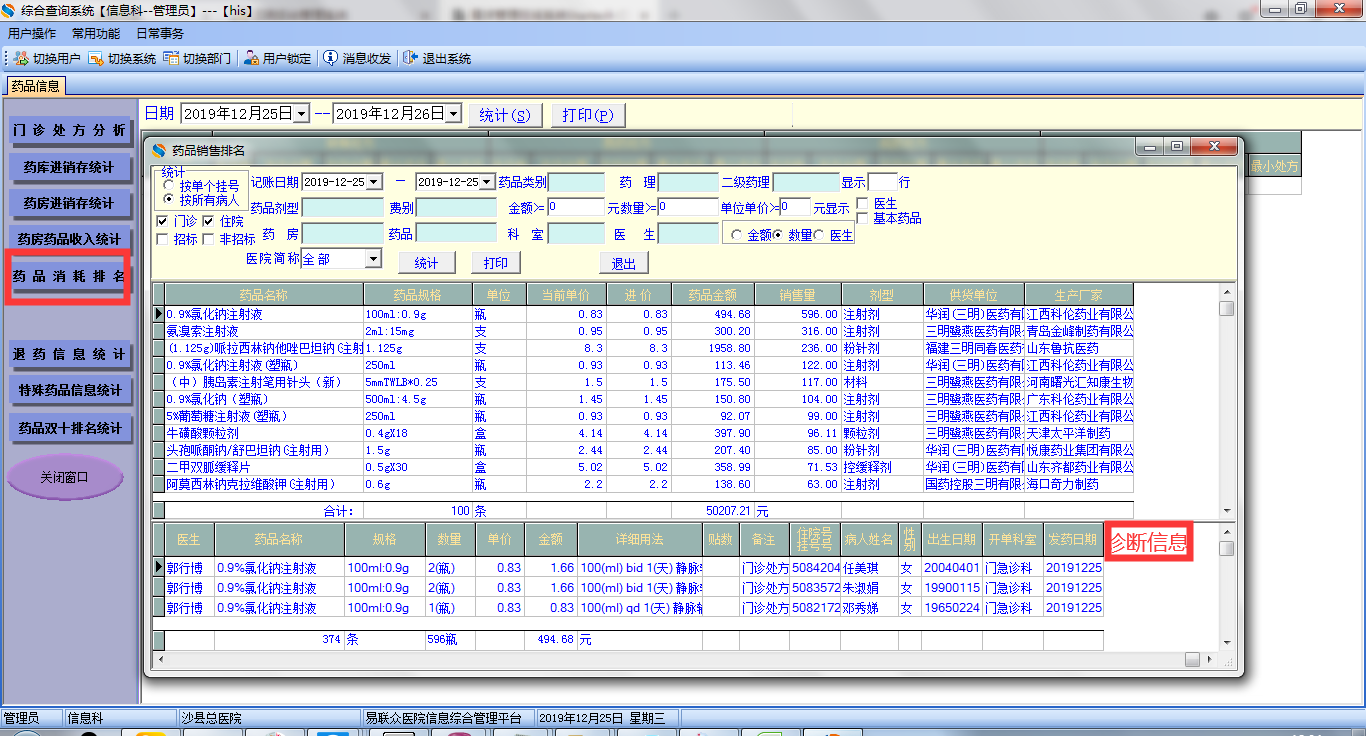Click the 用户锁定 user lock icon
The height and width of the screenshot is (736, 1366).
click(252, 59)
